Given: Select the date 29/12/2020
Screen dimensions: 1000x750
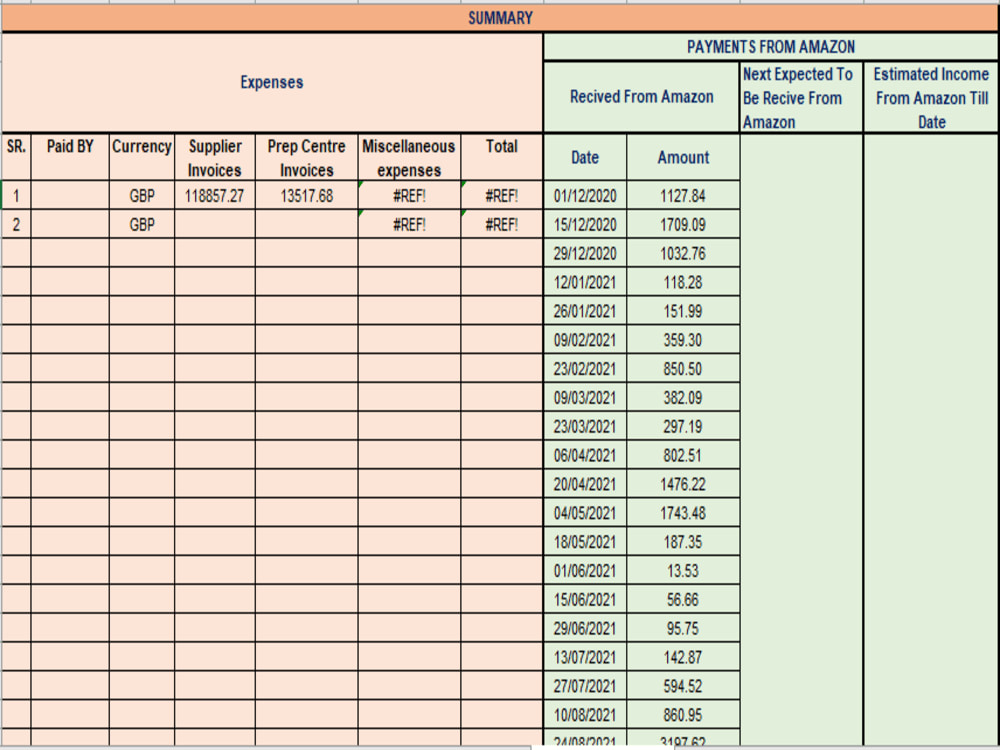Looking at the screenshot, I should 585,253.
